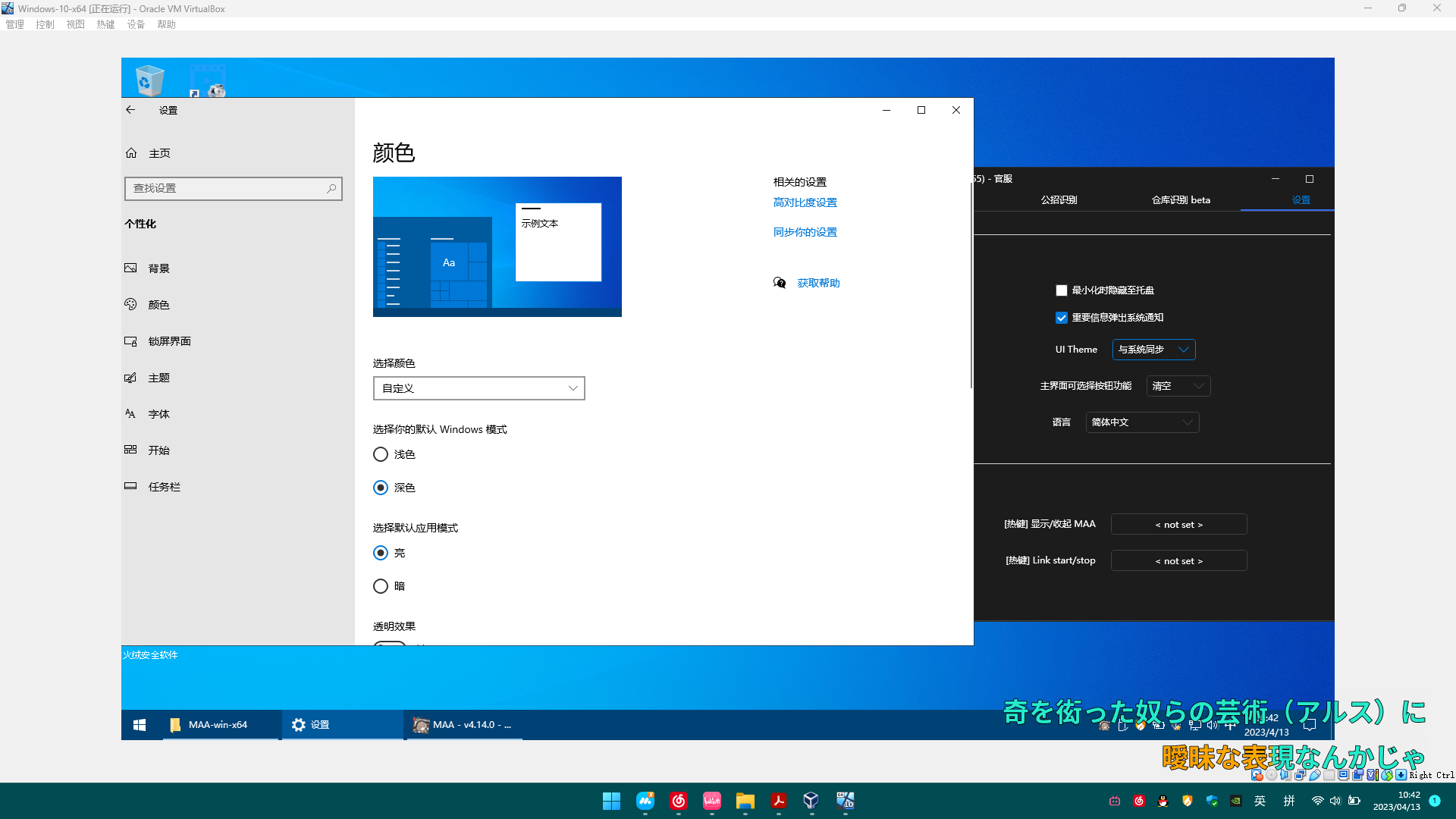
Task: Open the bilibili app from taskbar
Action: click(x=711, y=801)
